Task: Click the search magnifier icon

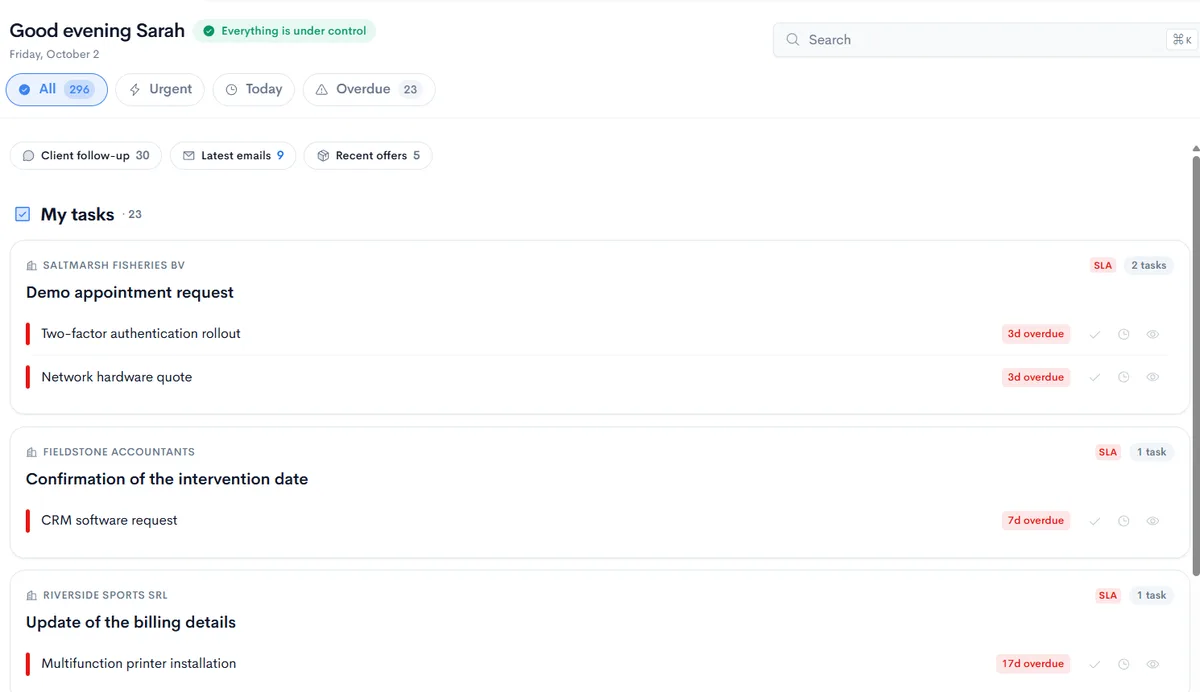Action: pyautogui.click(x=793, y=40)
